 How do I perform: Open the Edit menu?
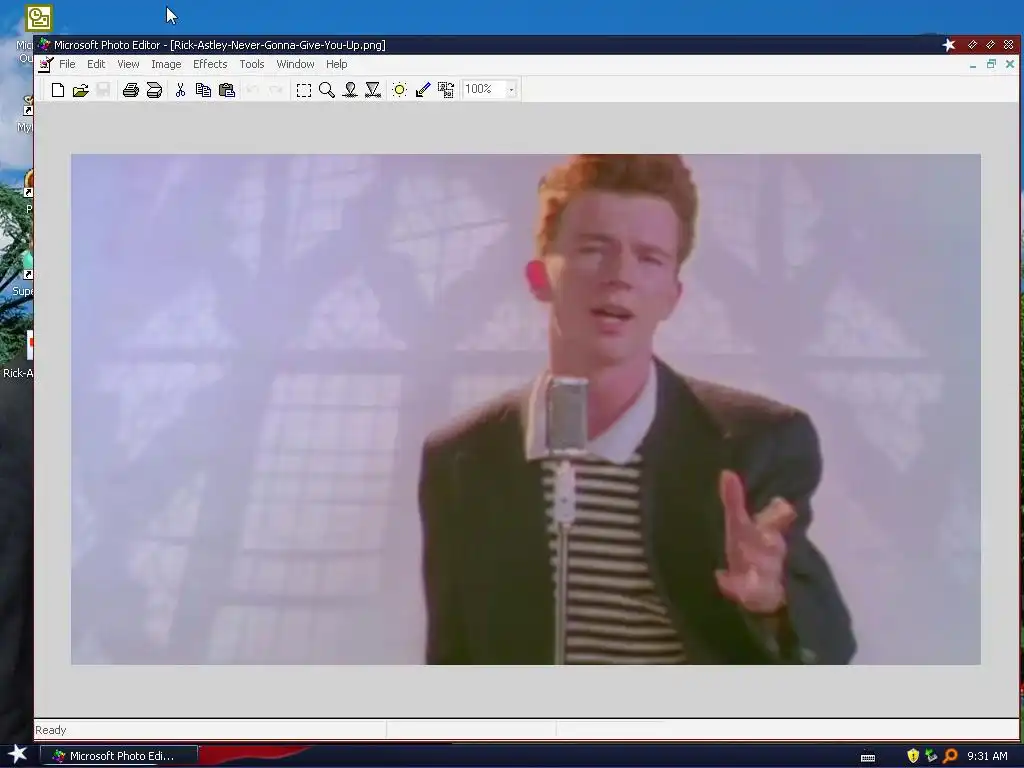point(96,64)
